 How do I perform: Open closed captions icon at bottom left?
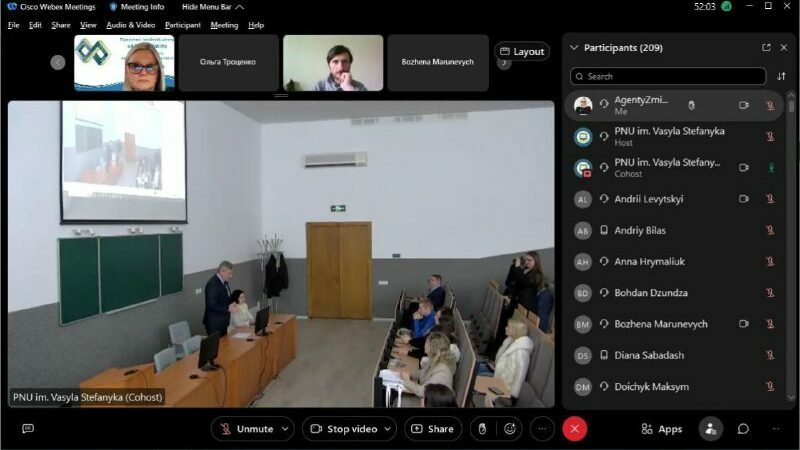point(28,429)
